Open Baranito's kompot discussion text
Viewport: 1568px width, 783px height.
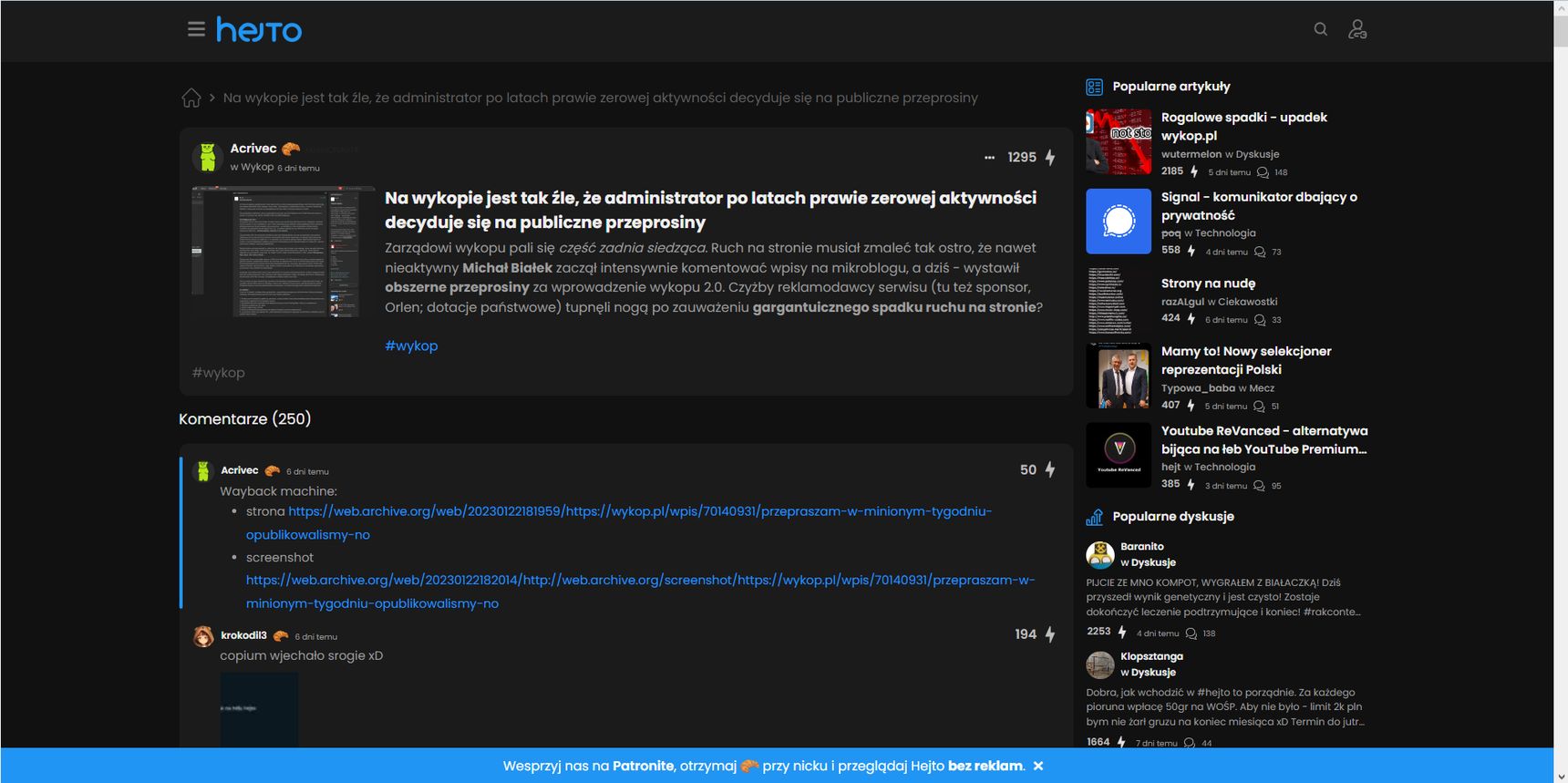click(1222, 597)
